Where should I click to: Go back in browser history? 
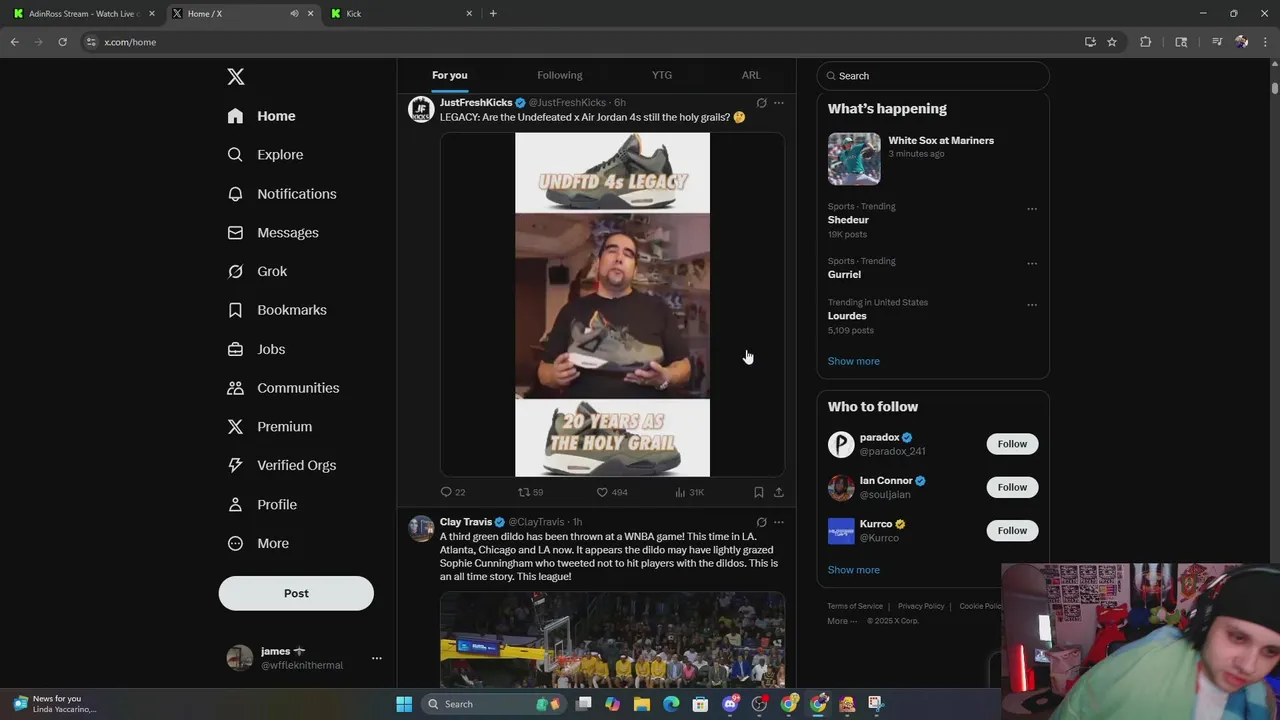tap(15, 42)
